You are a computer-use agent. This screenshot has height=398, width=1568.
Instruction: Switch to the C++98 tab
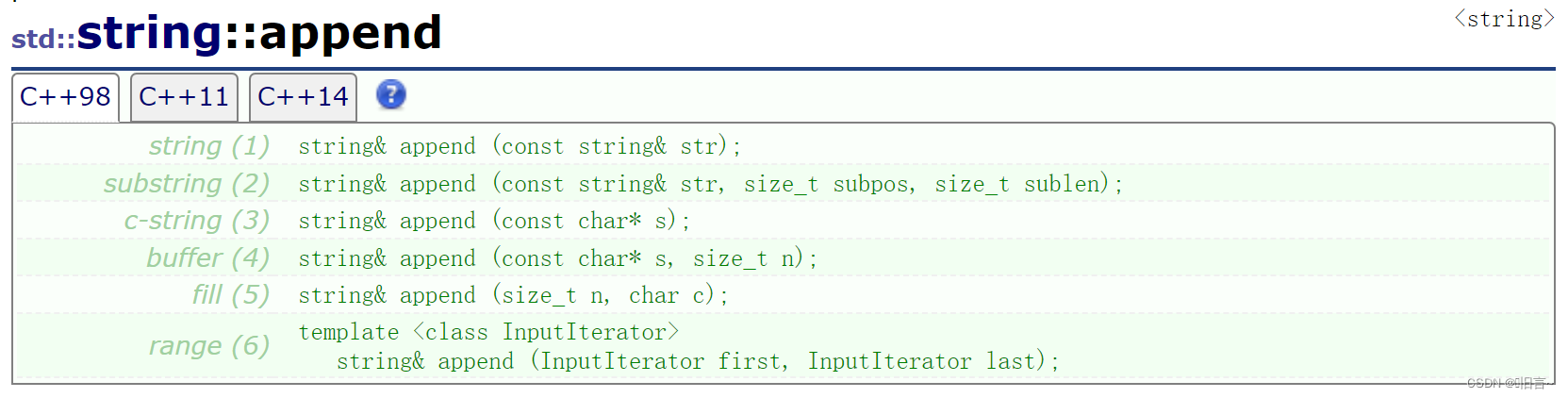tap(65, 97)
